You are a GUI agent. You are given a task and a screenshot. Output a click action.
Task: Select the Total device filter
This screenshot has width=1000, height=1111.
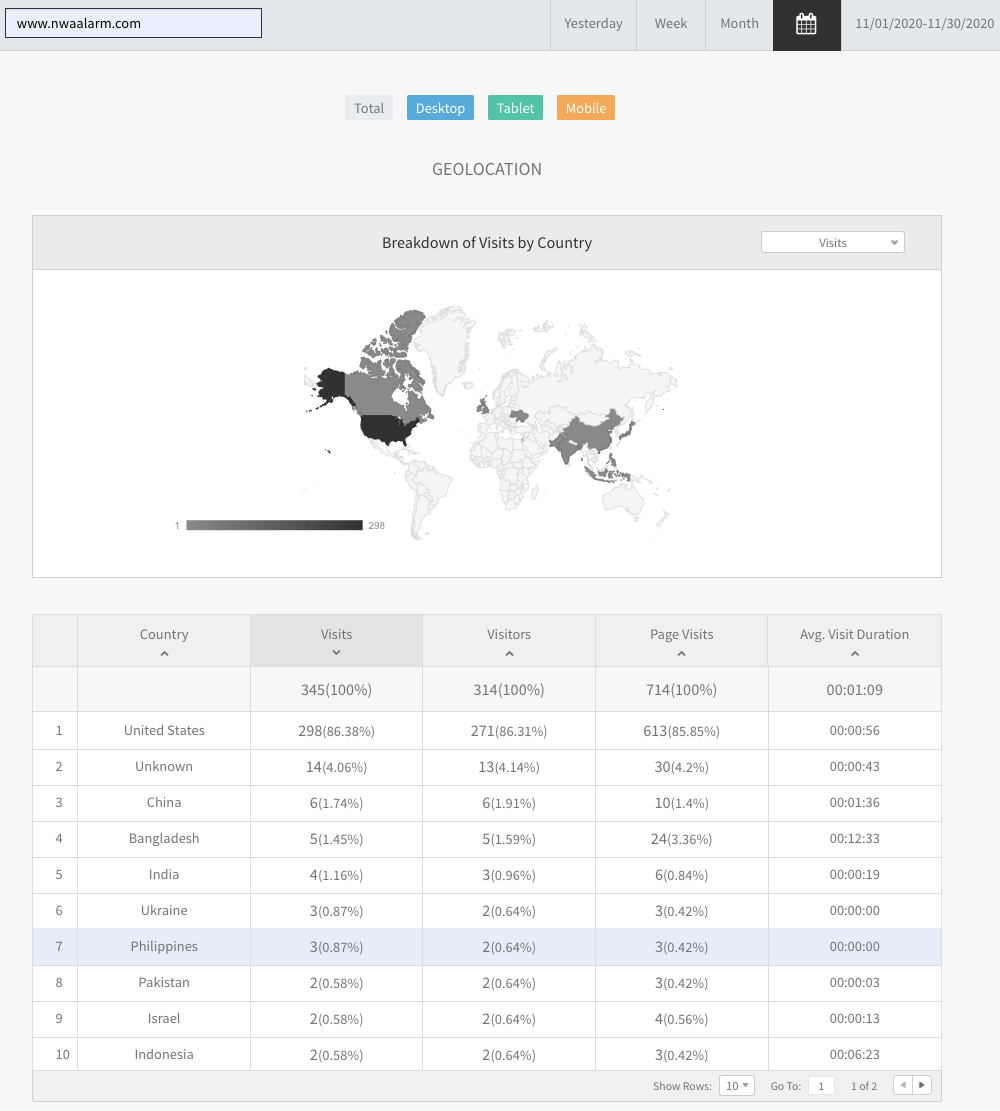click(x=369, y=108)
